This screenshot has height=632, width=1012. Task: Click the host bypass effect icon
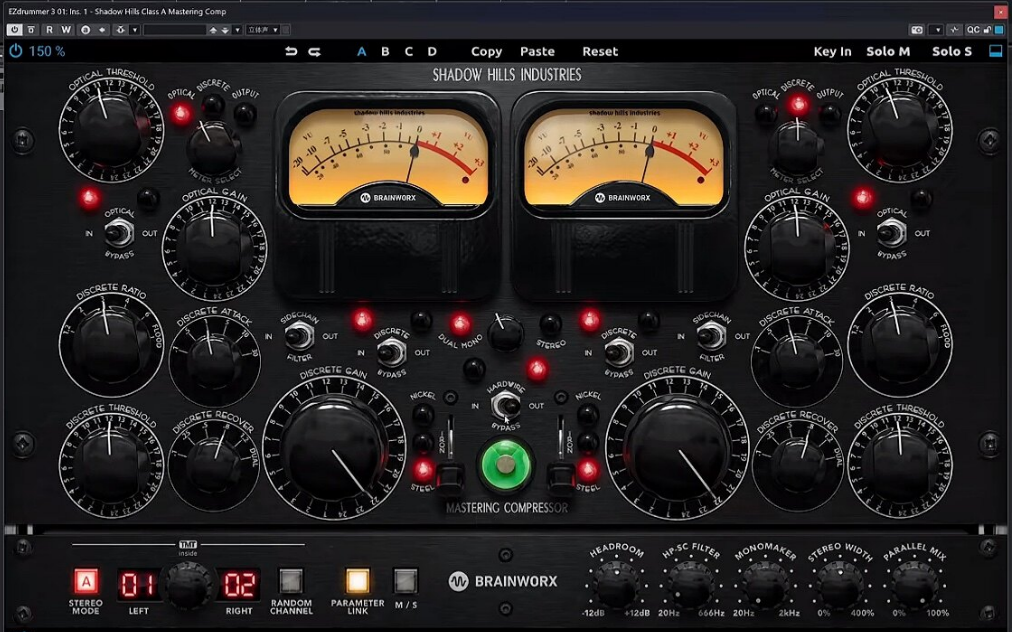pyautogui.click(x=30, y=30)
